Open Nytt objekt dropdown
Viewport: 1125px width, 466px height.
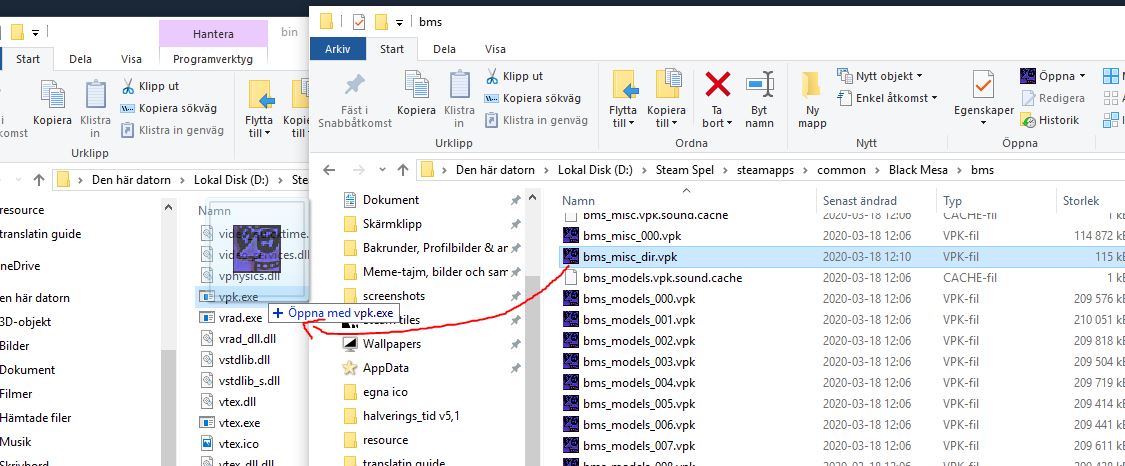pyautogui.click(x=880, y=76)
